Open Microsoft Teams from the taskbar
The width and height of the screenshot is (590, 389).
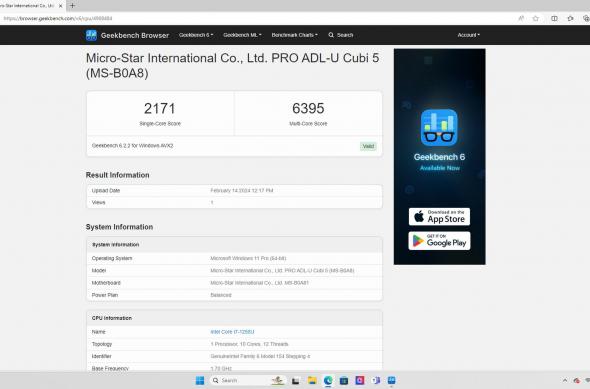376,380
